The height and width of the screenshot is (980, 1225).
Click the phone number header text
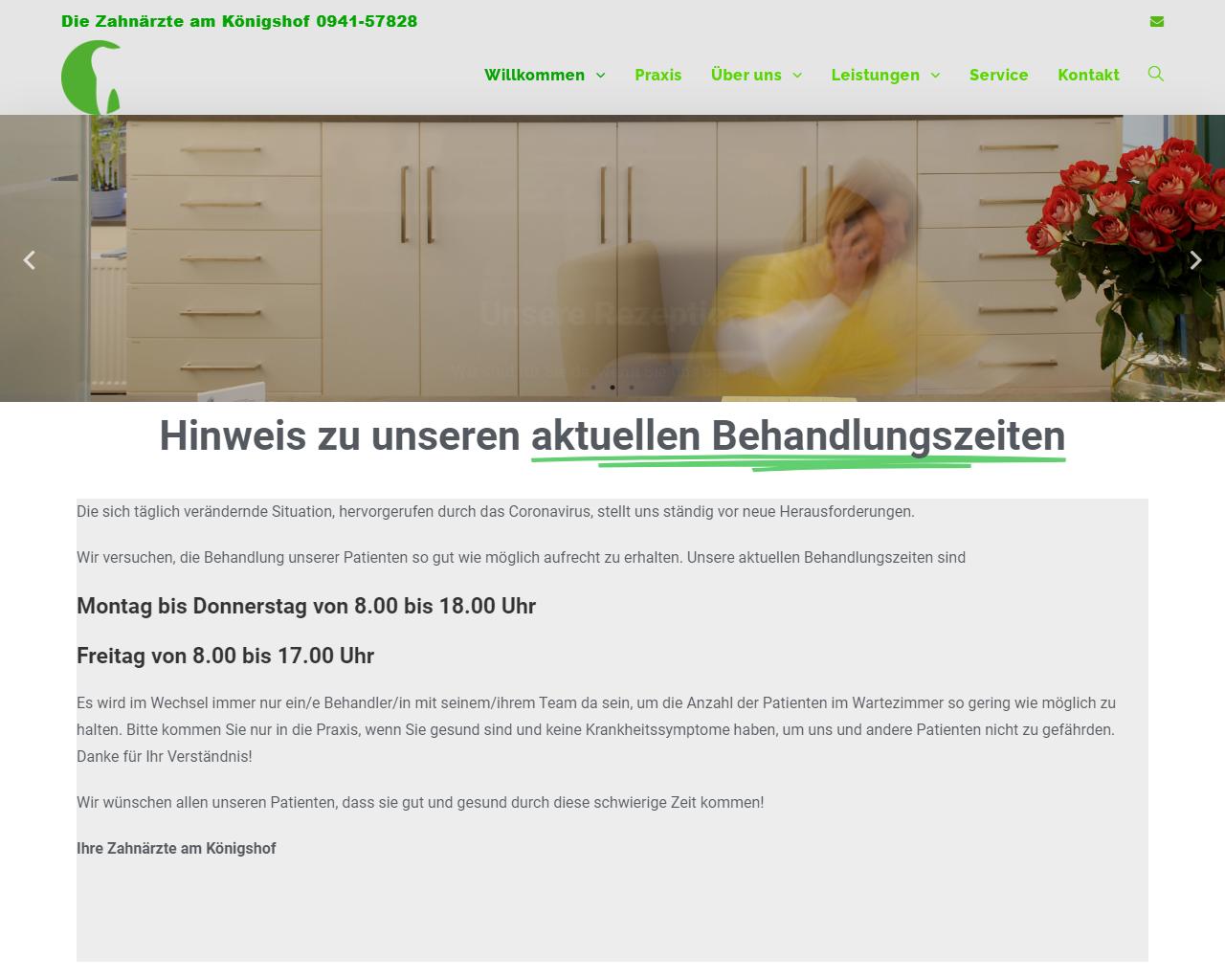click(367, 21)
